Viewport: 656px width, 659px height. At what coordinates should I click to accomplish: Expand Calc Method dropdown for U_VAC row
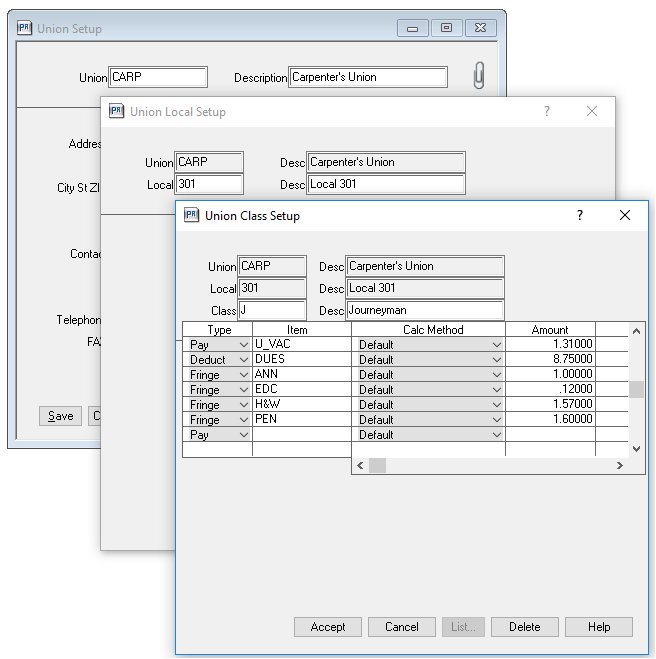[x=497, y=345]
